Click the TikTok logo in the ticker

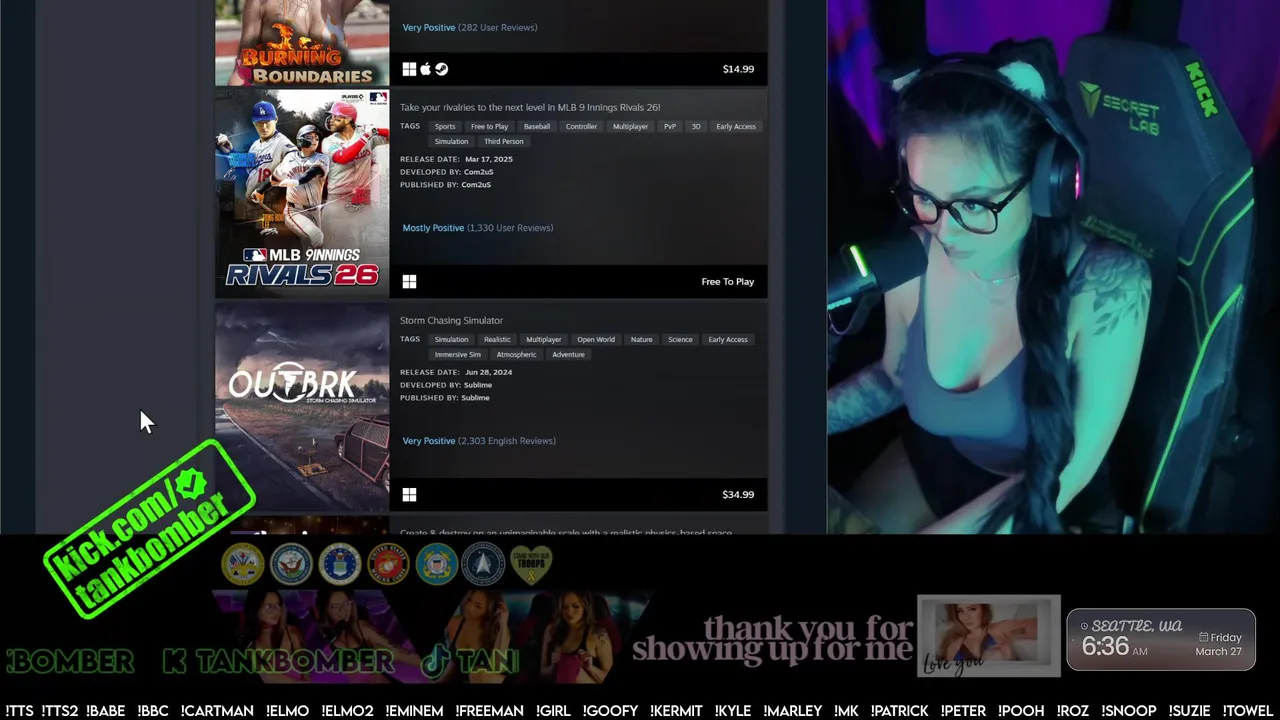(436, 661)
